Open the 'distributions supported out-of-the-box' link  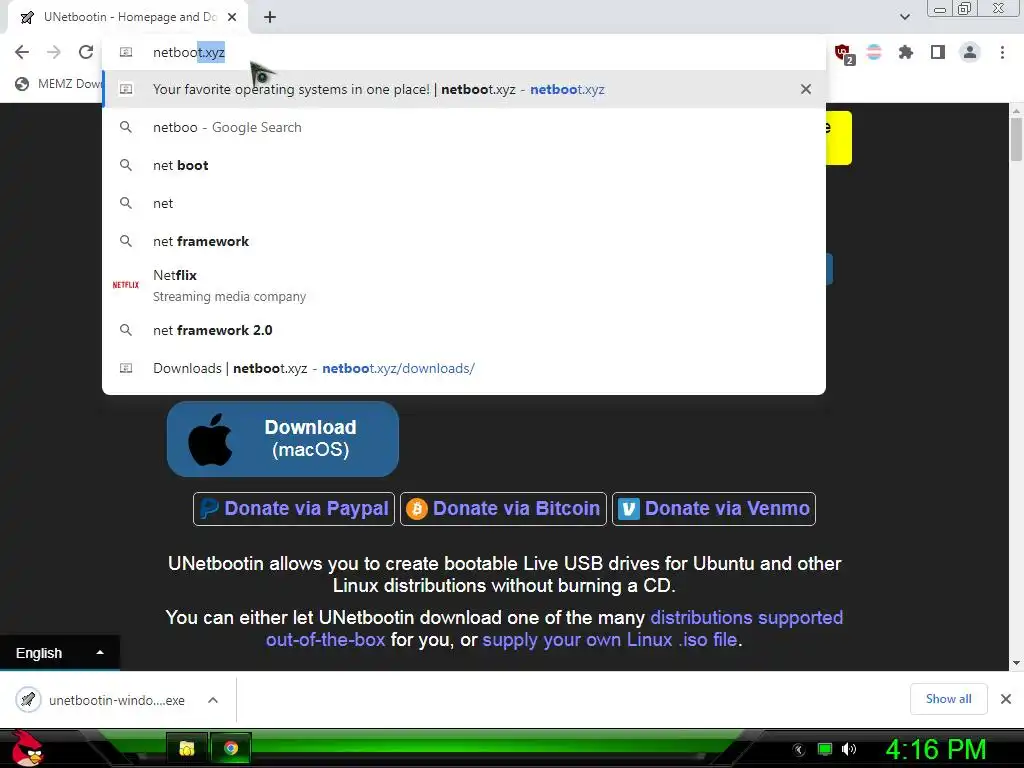[746, 618]
